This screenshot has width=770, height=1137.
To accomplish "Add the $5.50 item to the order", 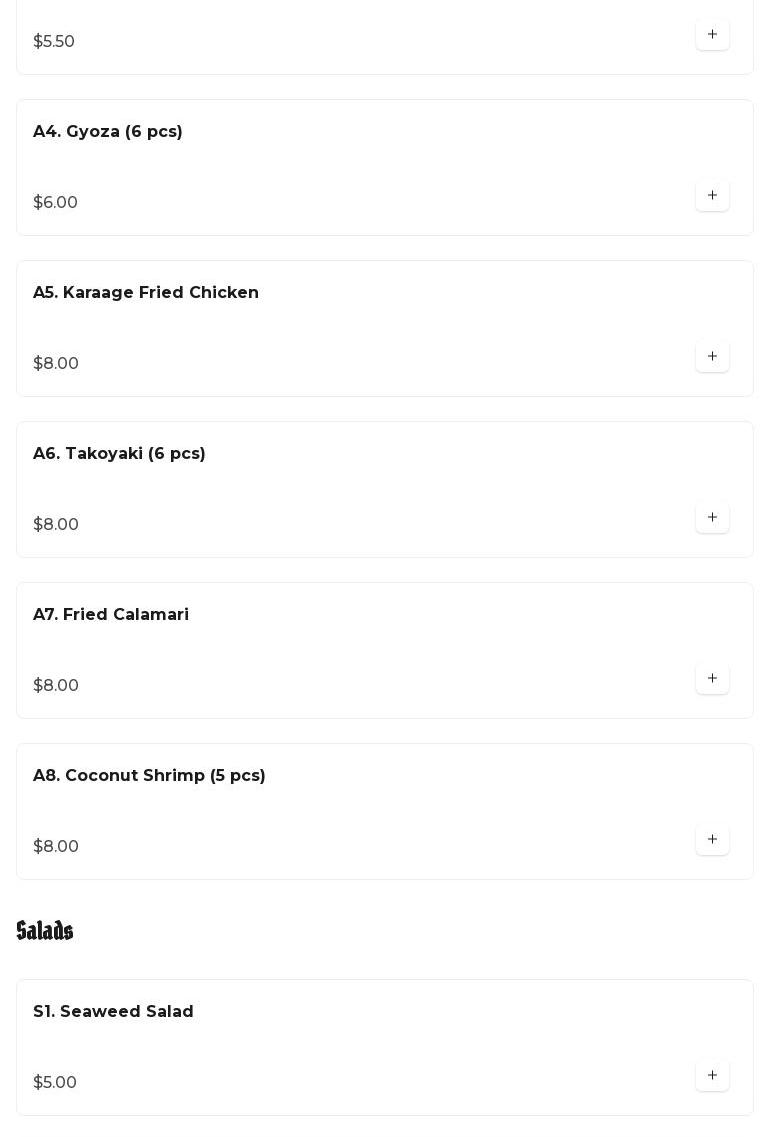I will [x=712, y=35].
